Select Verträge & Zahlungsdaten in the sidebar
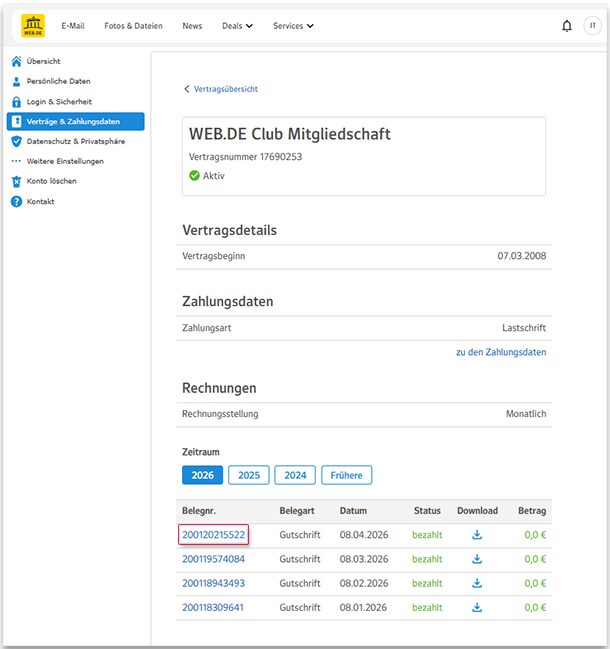 (76, 121)
